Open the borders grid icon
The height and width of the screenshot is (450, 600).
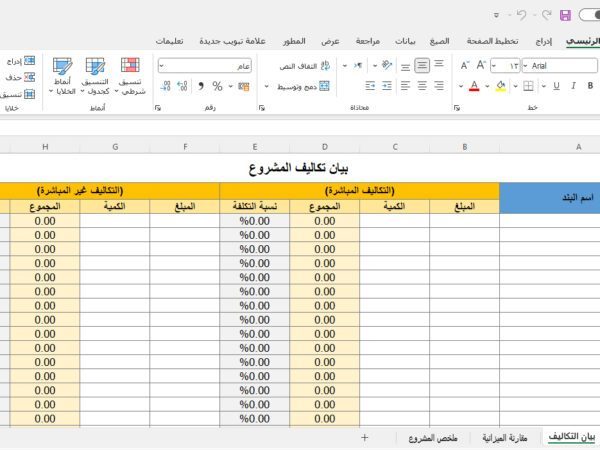[528, 86]
